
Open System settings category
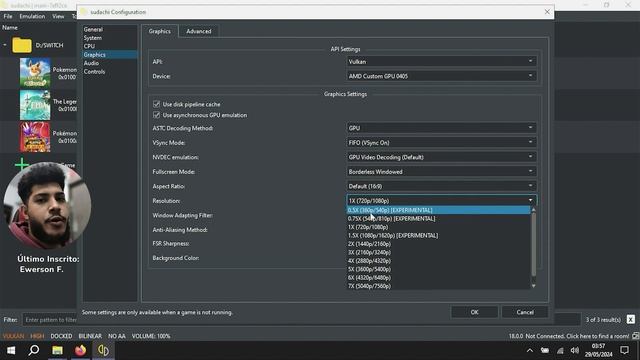[93, 38]
